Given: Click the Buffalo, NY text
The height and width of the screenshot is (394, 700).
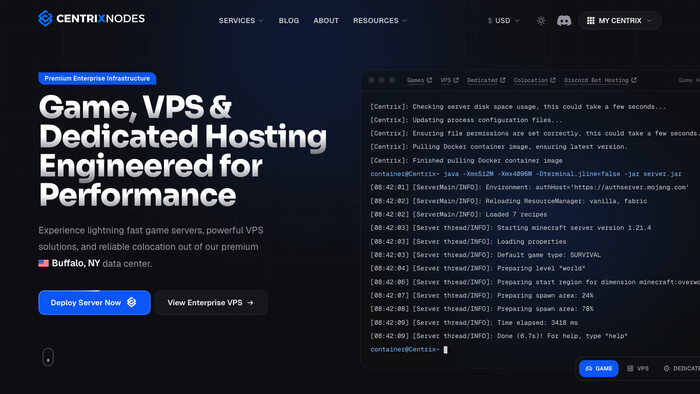Looking at the screenshot, I should (76, 263).
